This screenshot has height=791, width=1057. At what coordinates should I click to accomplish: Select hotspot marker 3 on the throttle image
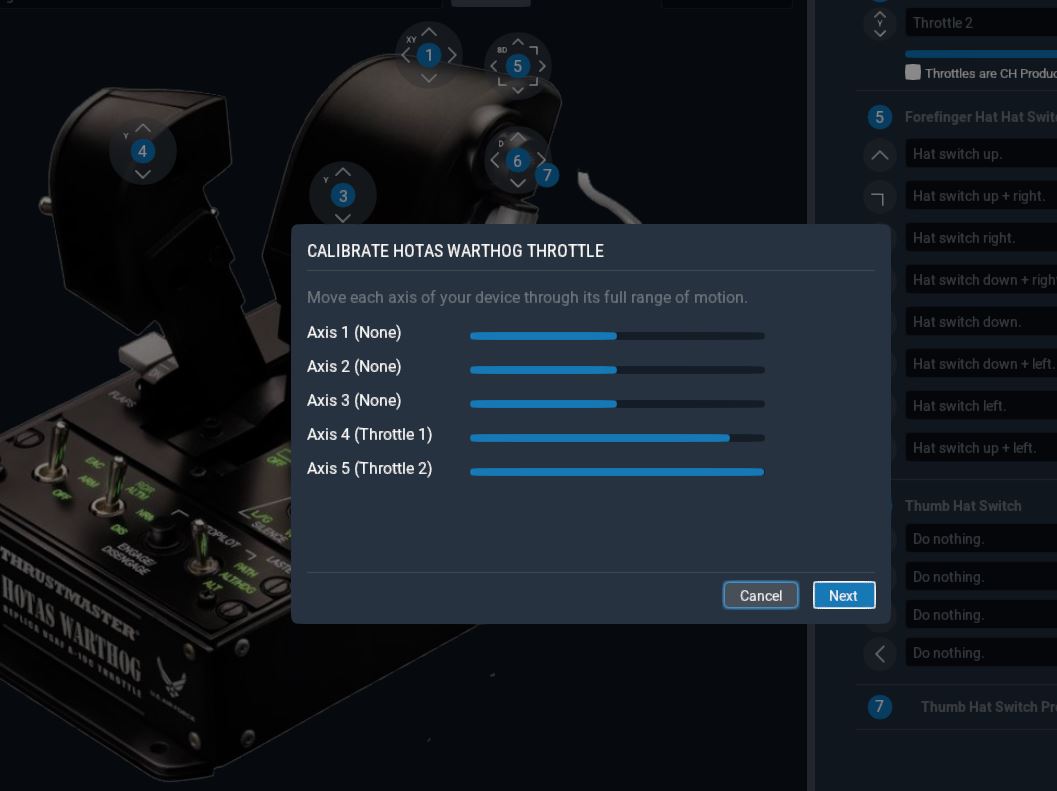pyautogui.click(x=342, y=196)
